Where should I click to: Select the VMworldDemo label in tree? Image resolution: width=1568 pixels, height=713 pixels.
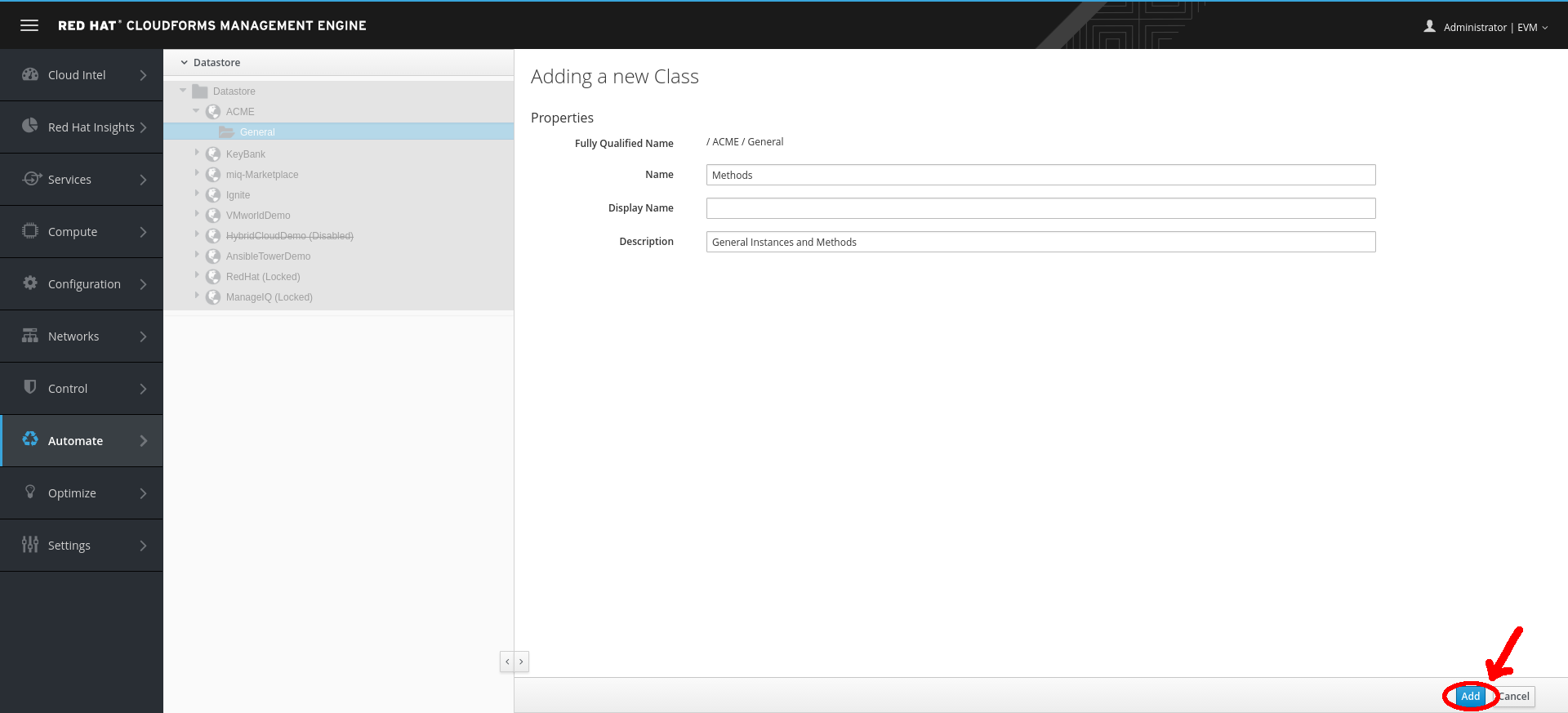(x=258, y=216)
